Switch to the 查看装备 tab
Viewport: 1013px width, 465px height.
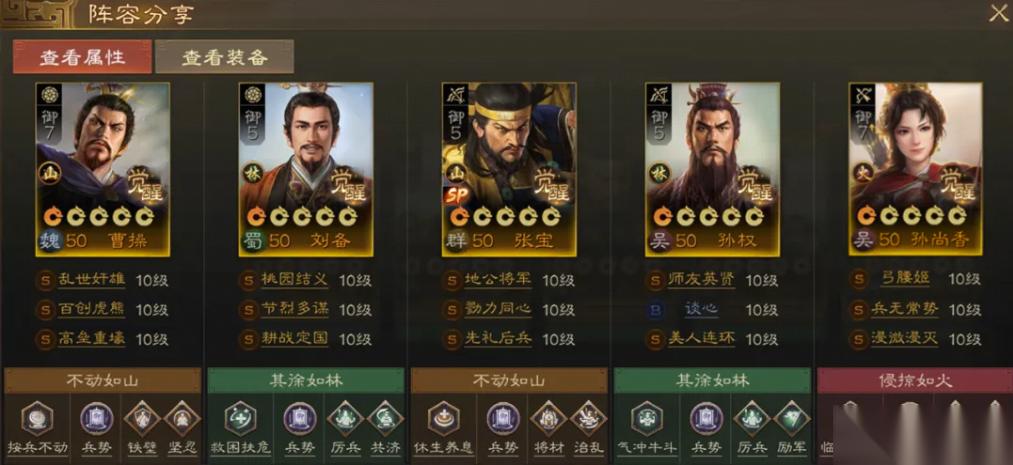(224, 57)
